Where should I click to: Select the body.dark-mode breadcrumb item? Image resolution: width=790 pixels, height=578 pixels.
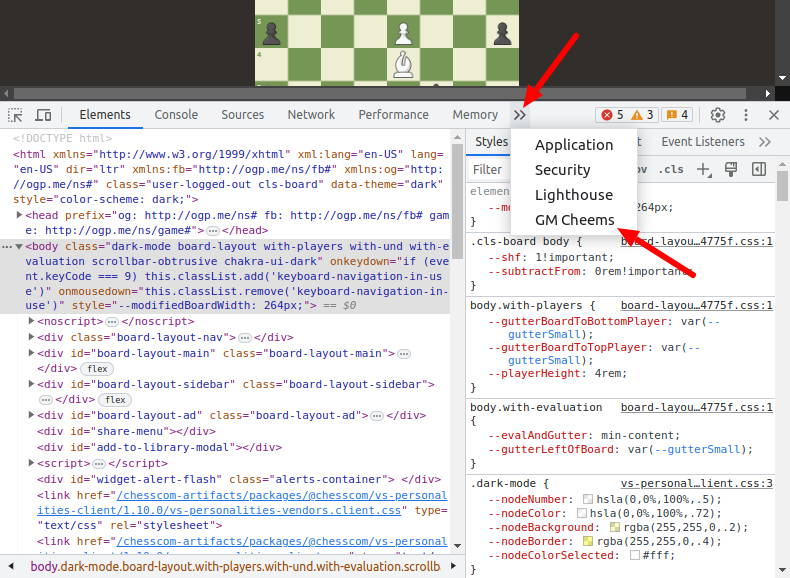pyautogui.click(x=235, y=567)
